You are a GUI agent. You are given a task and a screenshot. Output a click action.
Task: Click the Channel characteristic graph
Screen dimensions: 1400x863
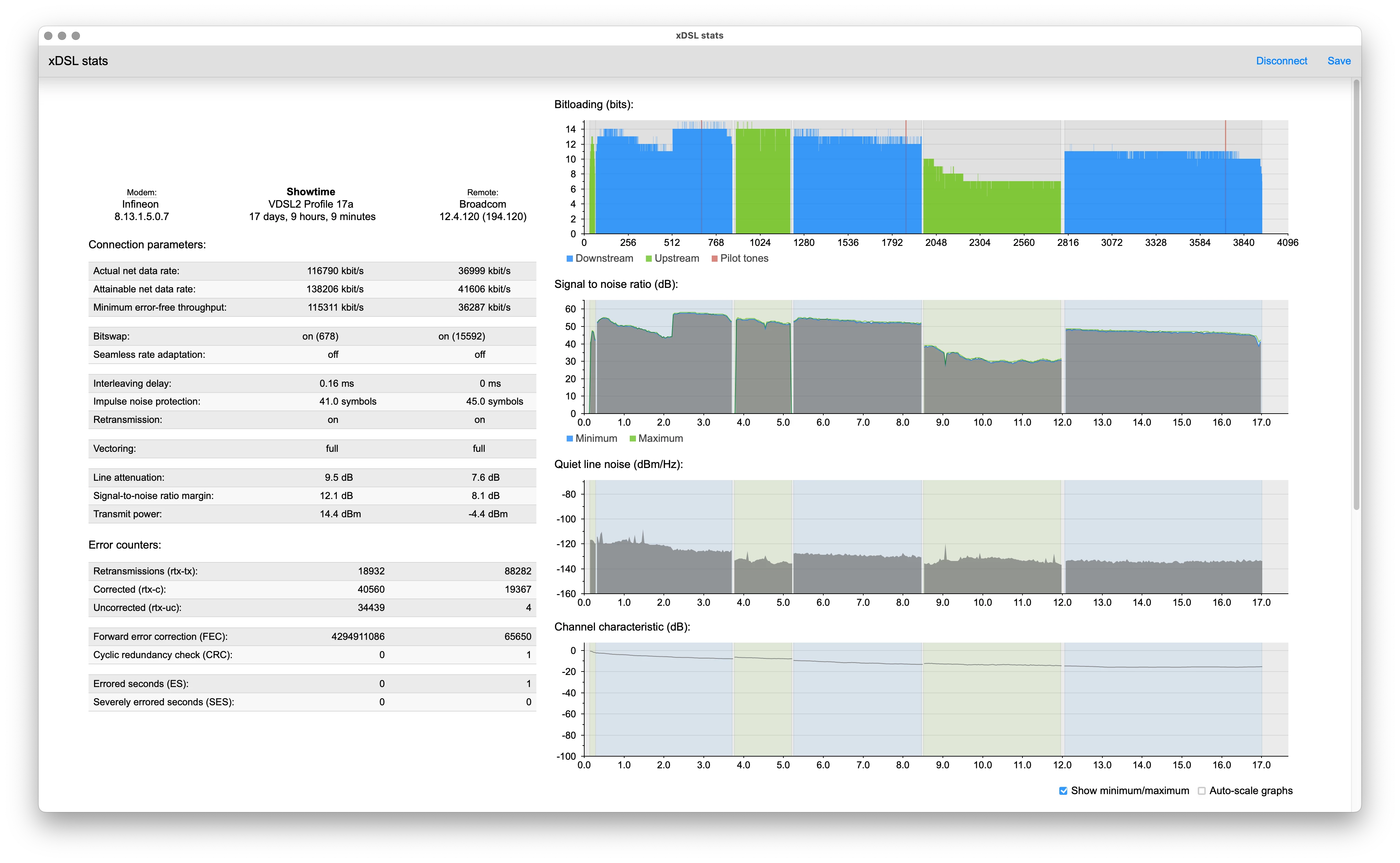click(935, 699)
